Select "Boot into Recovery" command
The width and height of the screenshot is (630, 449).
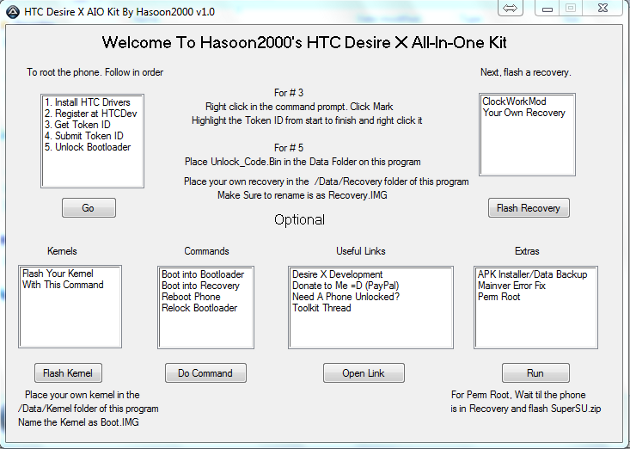(200, 286)
